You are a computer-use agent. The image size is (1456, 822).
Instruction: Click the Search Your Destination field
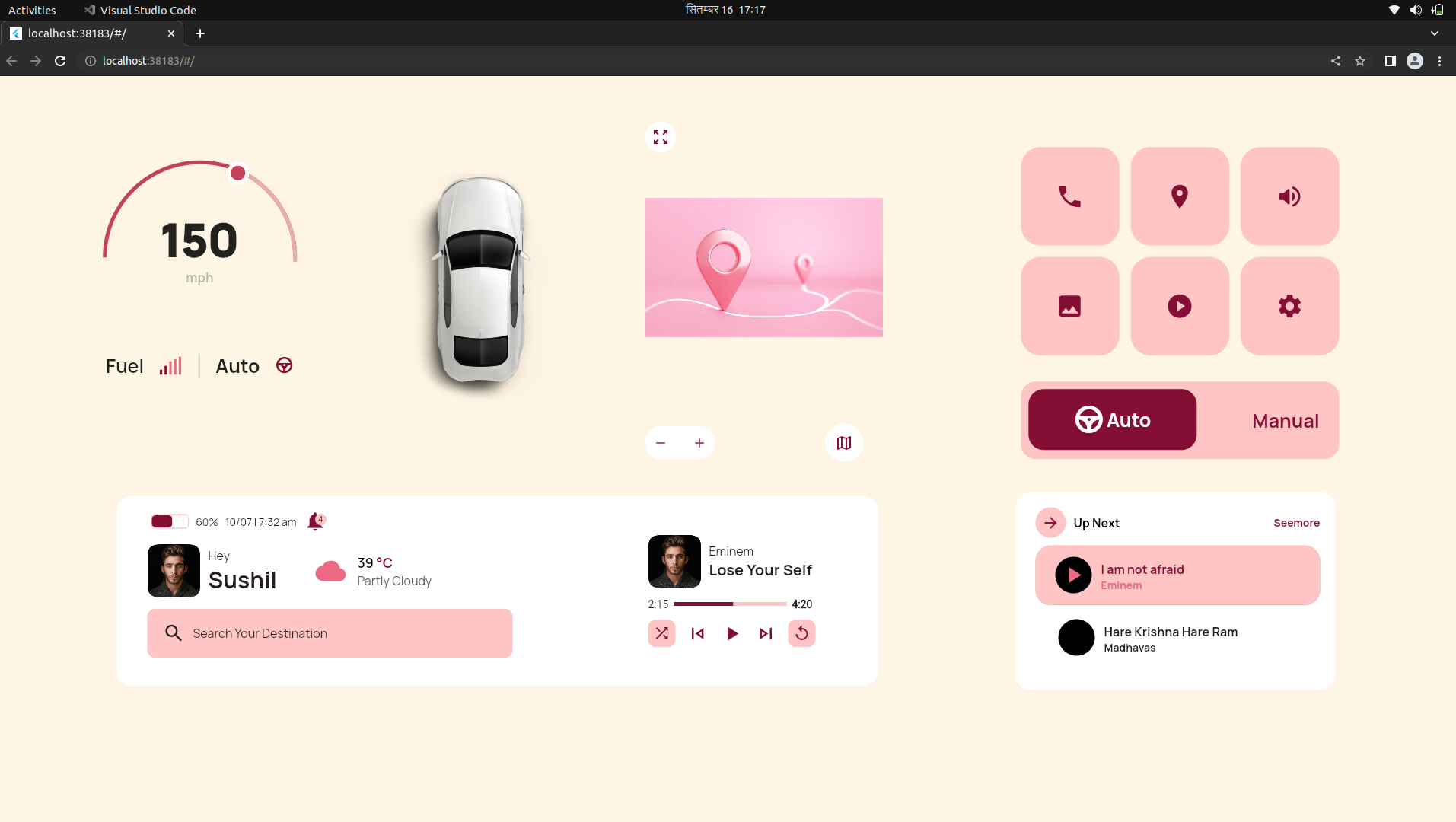(x=330, y=633)
